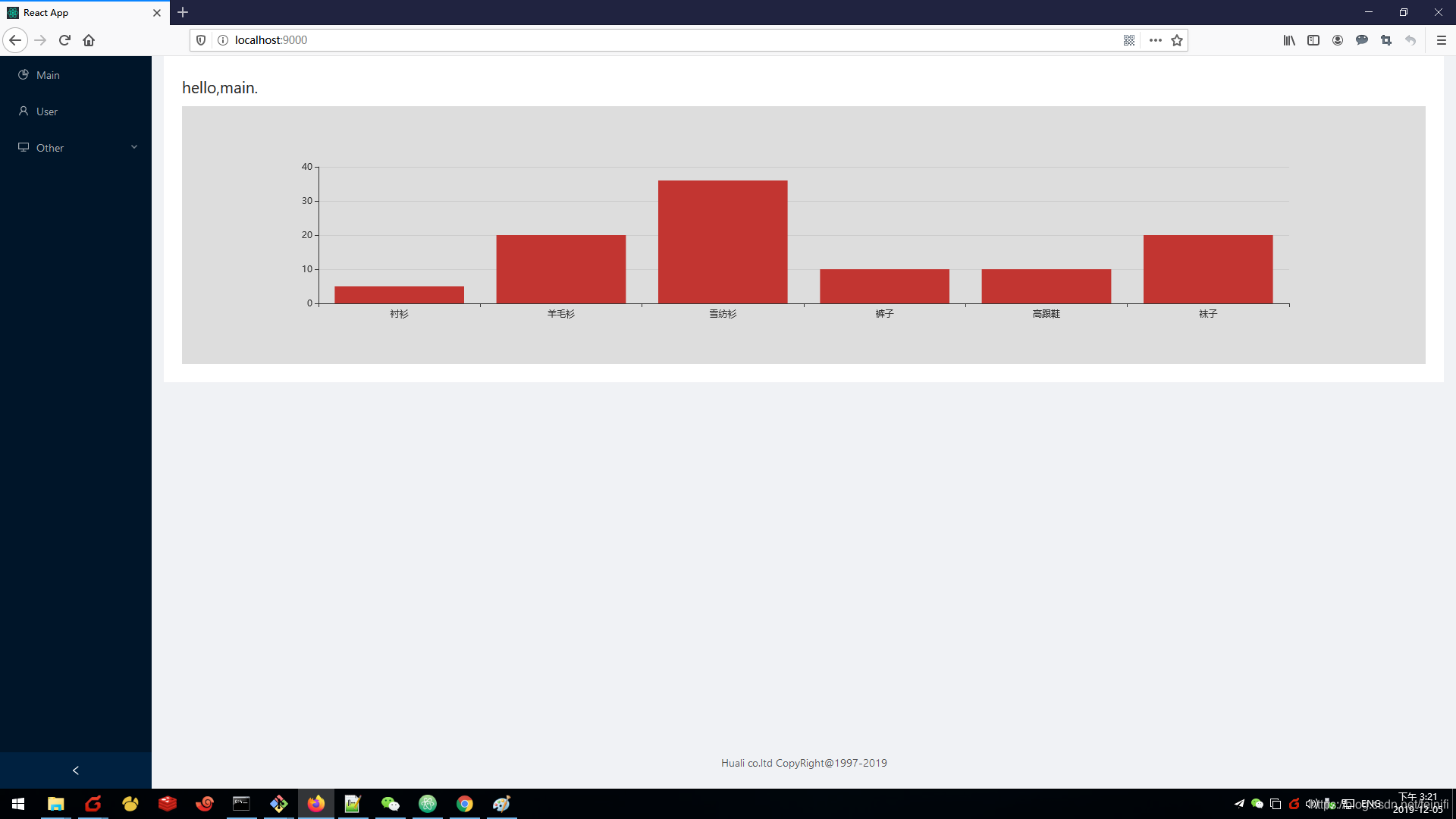
Task: Click the browser extensions dropdown arrow
Action: click(x=1154, y=40)
